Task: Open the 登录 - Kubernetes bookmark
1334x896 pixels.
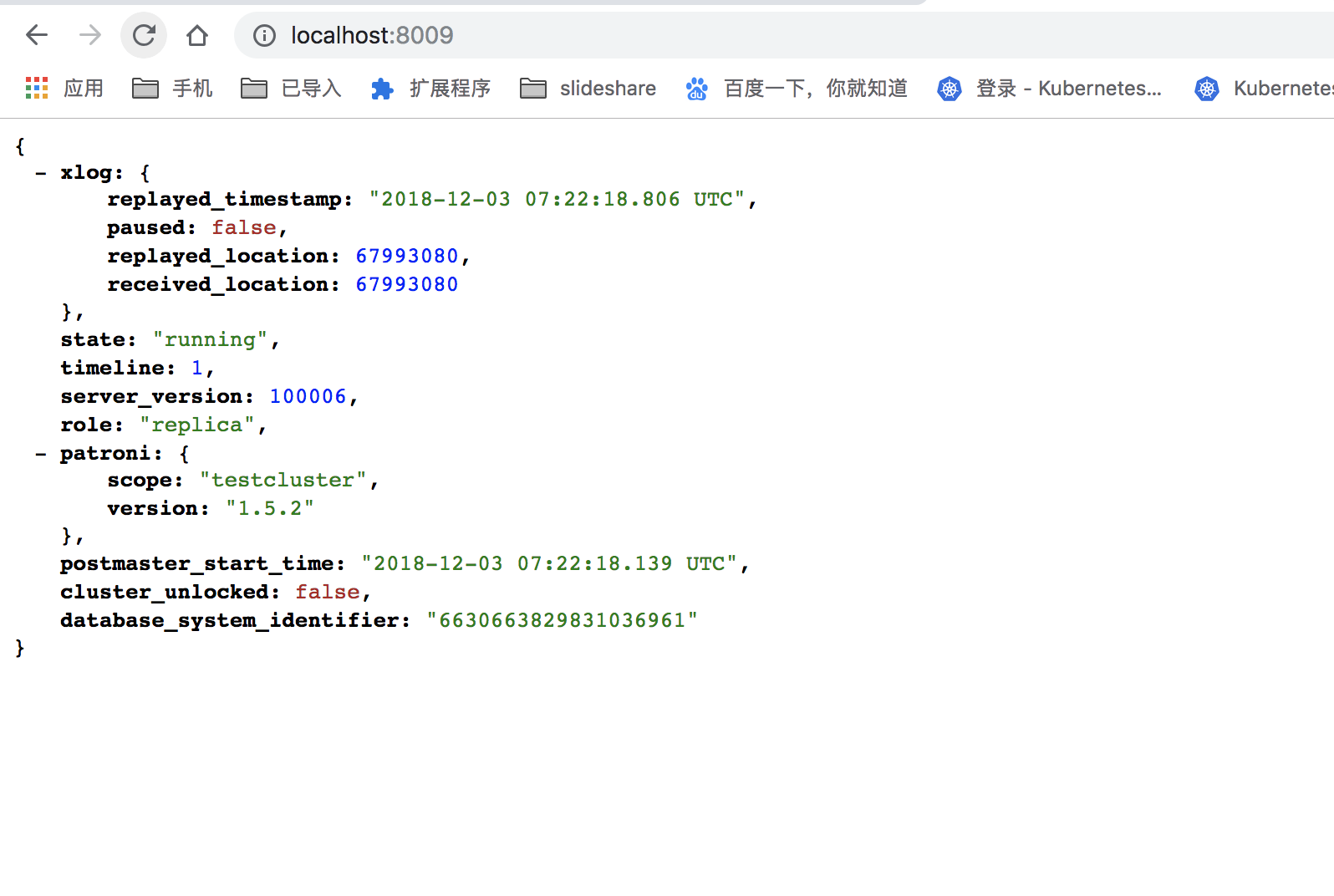Action: point(1050,88)
